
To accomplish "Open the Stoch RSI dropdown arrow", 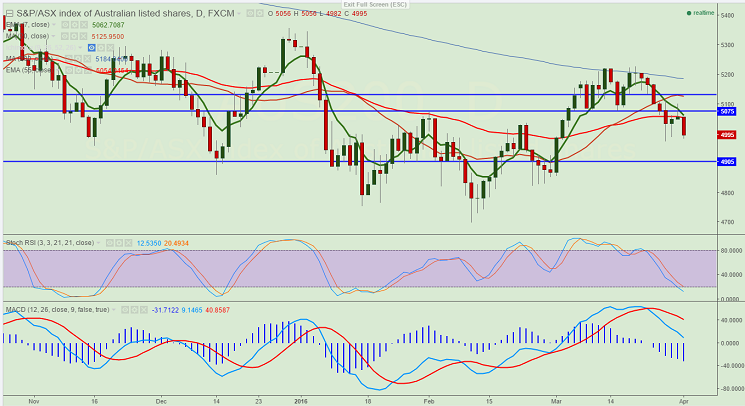I will [98, 243].
